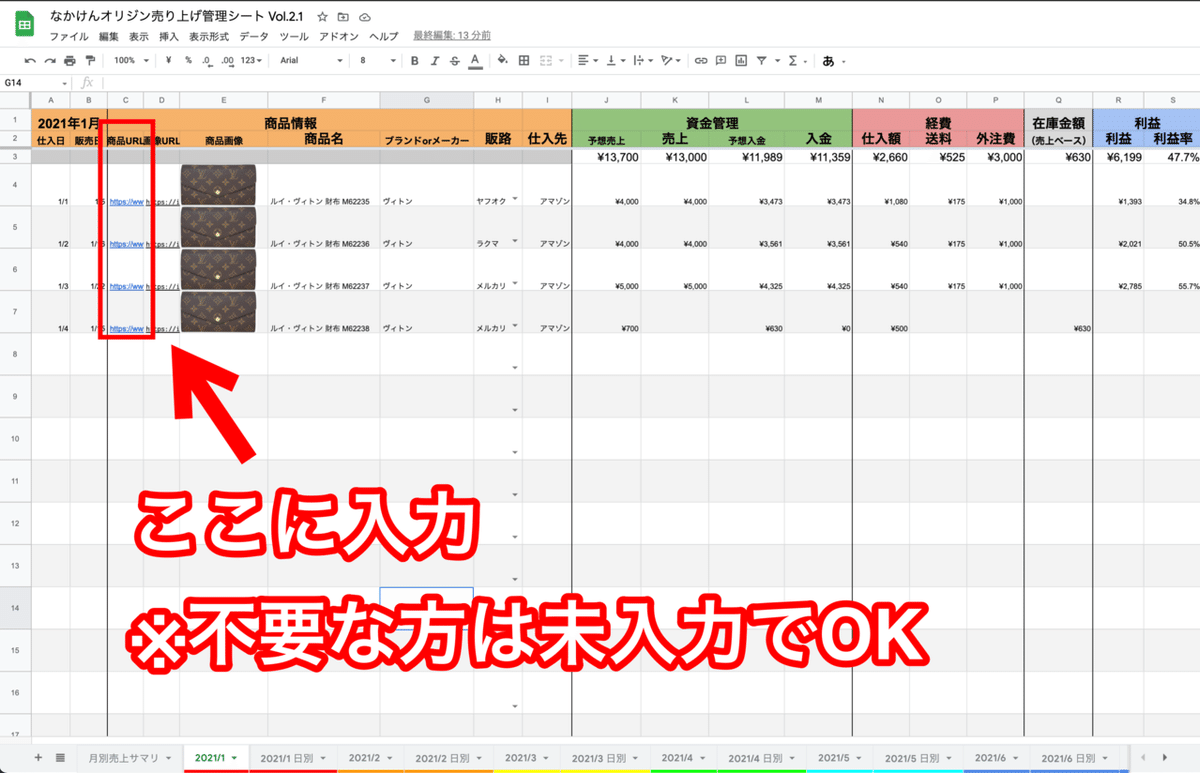Redo the last action

[x=50, y=60]
